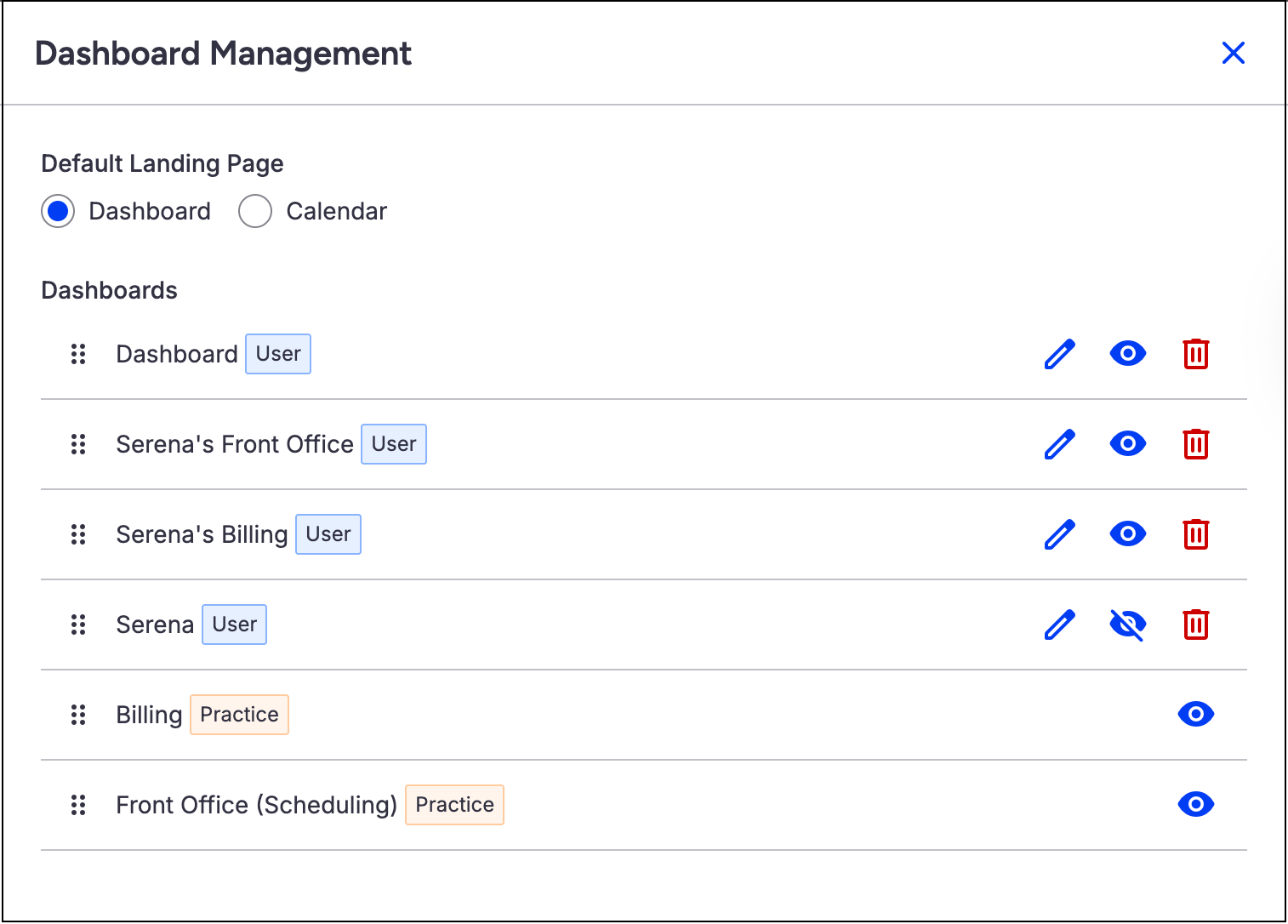The image size is (1288, 924).
Task: Edit Serena's Billing dashboard
Action: pos(1059,534)
